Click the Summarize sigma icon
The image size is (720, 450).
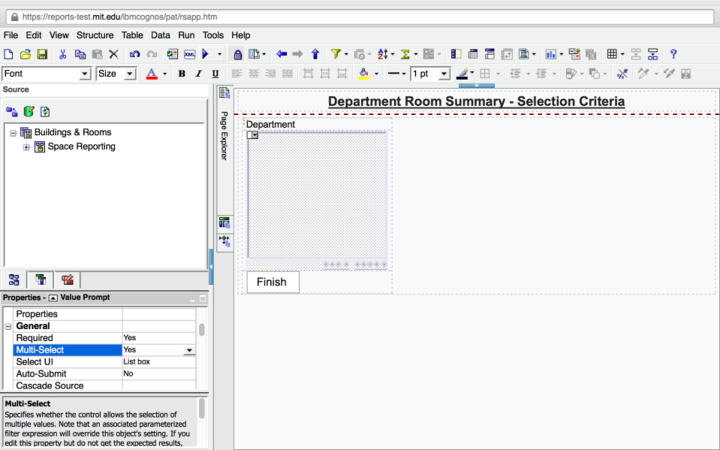406,54
